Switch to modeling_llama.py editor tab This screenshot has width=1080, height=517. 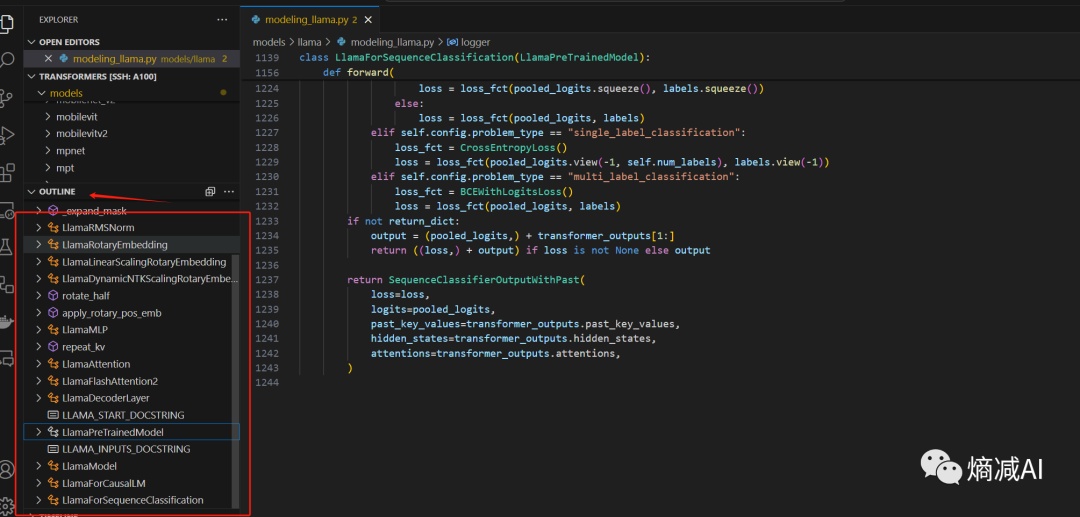click(x=311, y=19)
